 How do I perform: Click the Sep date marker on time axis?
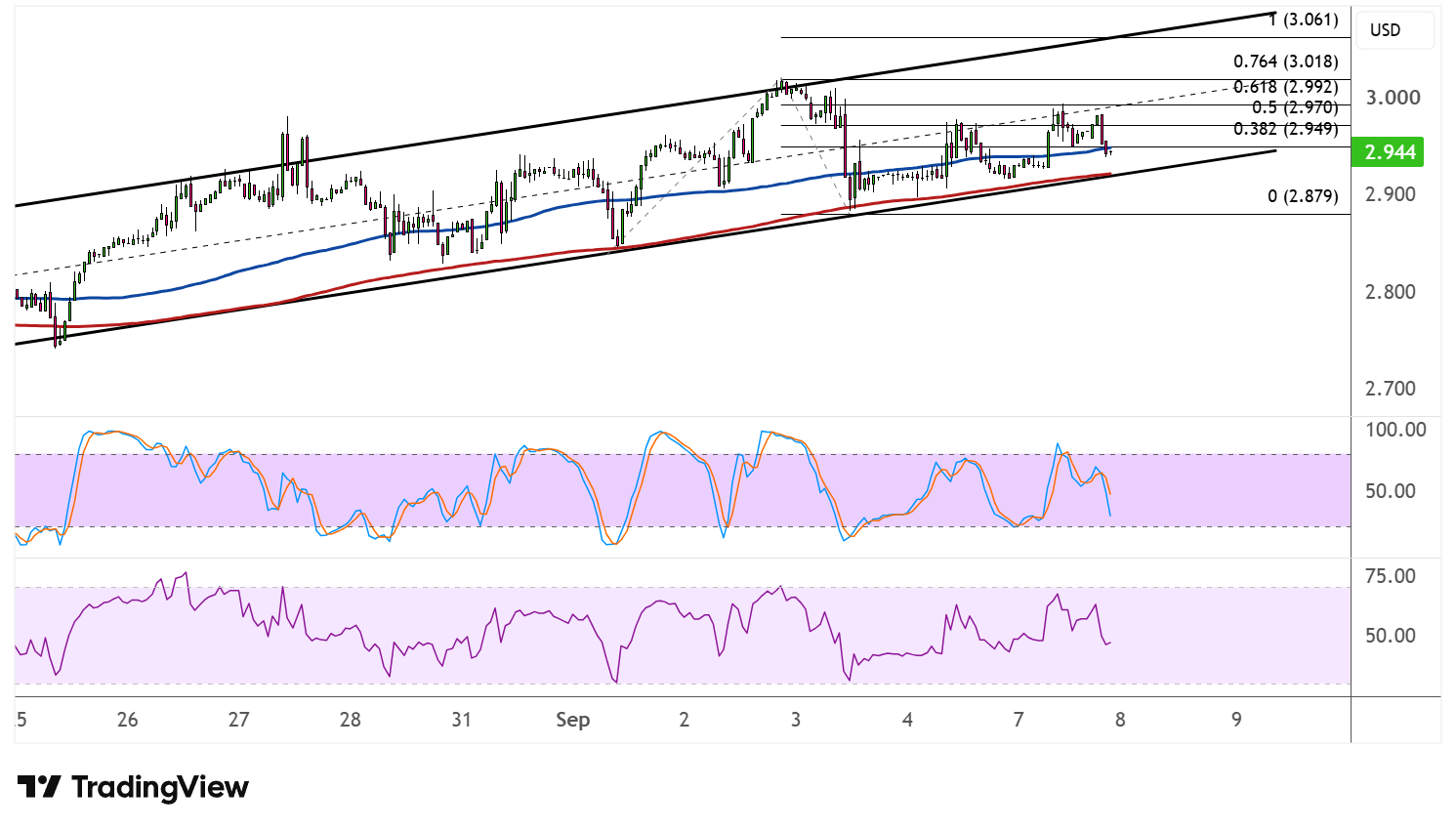[x=572, y=720]
